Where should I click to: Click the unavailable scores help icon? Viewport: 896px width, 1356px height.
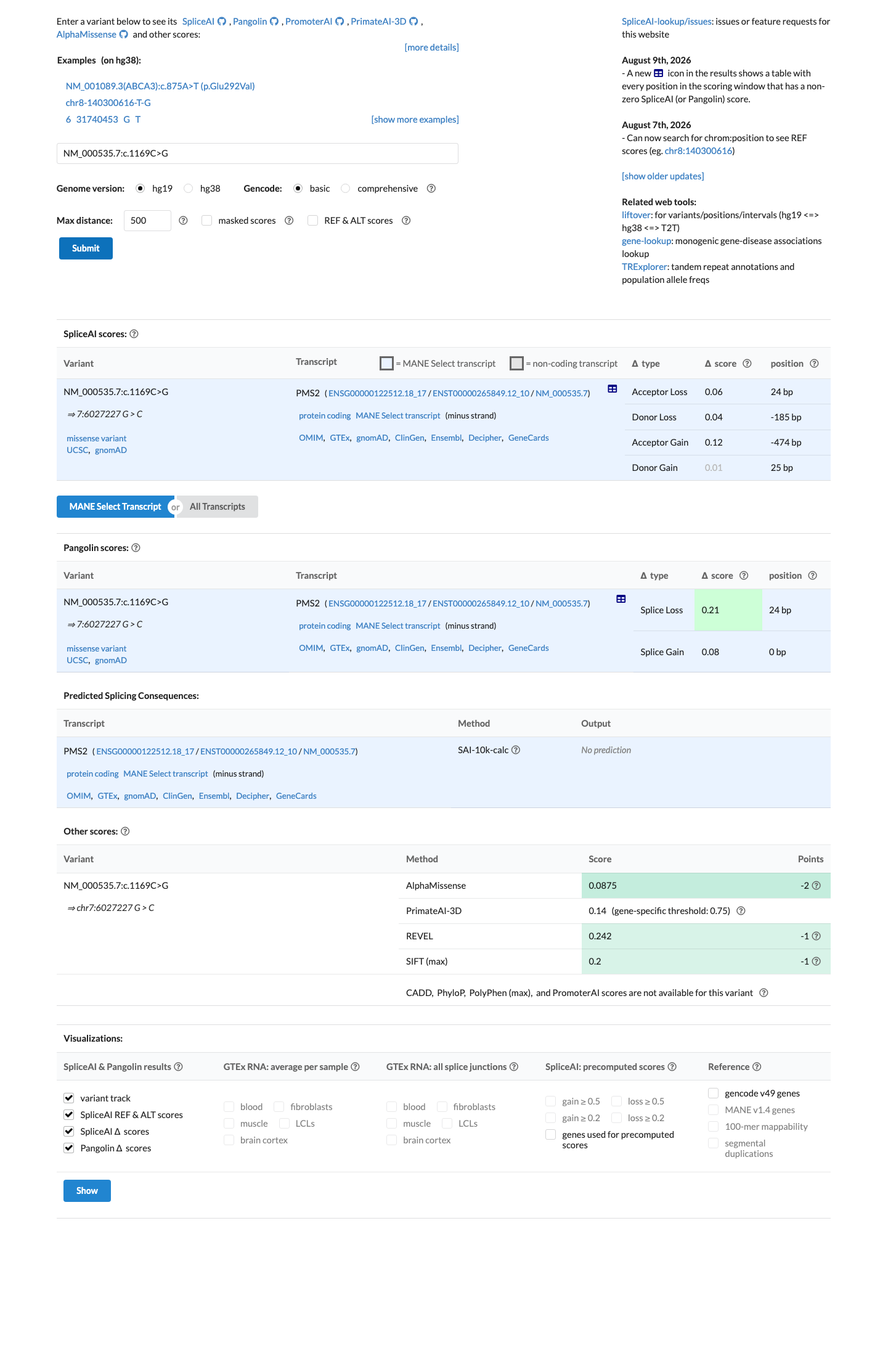point(764,993)
